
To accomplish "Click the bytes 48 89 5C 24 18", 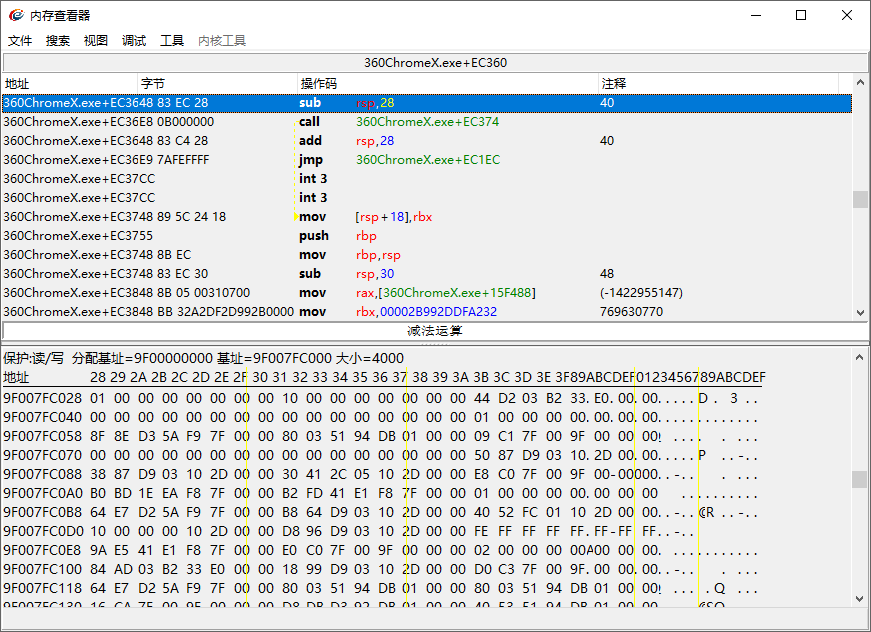I will click(183, 217).
